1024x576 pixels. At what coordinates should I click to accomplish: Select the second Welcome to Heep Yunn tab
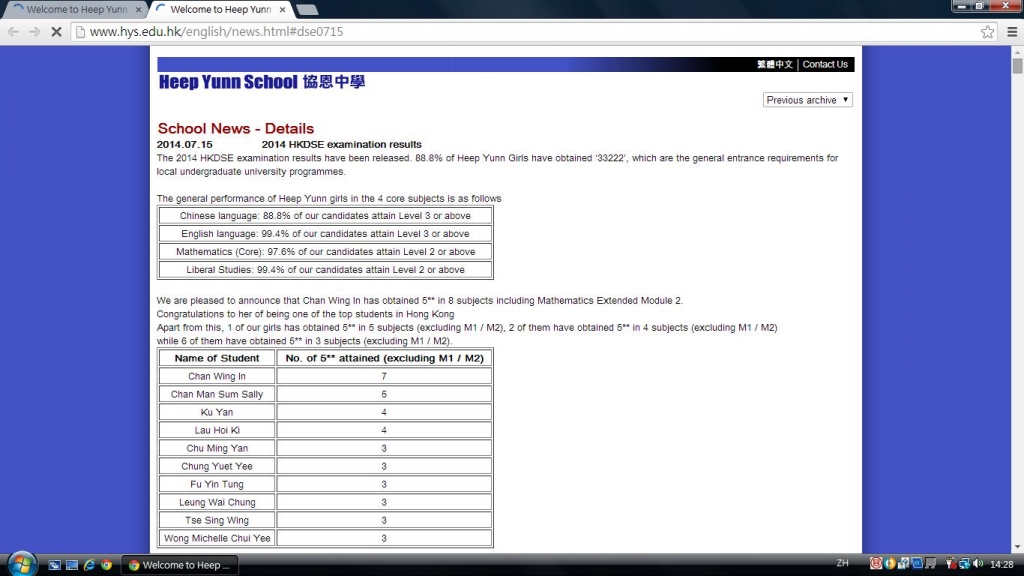pyautogui.click(x=220, y=10)
